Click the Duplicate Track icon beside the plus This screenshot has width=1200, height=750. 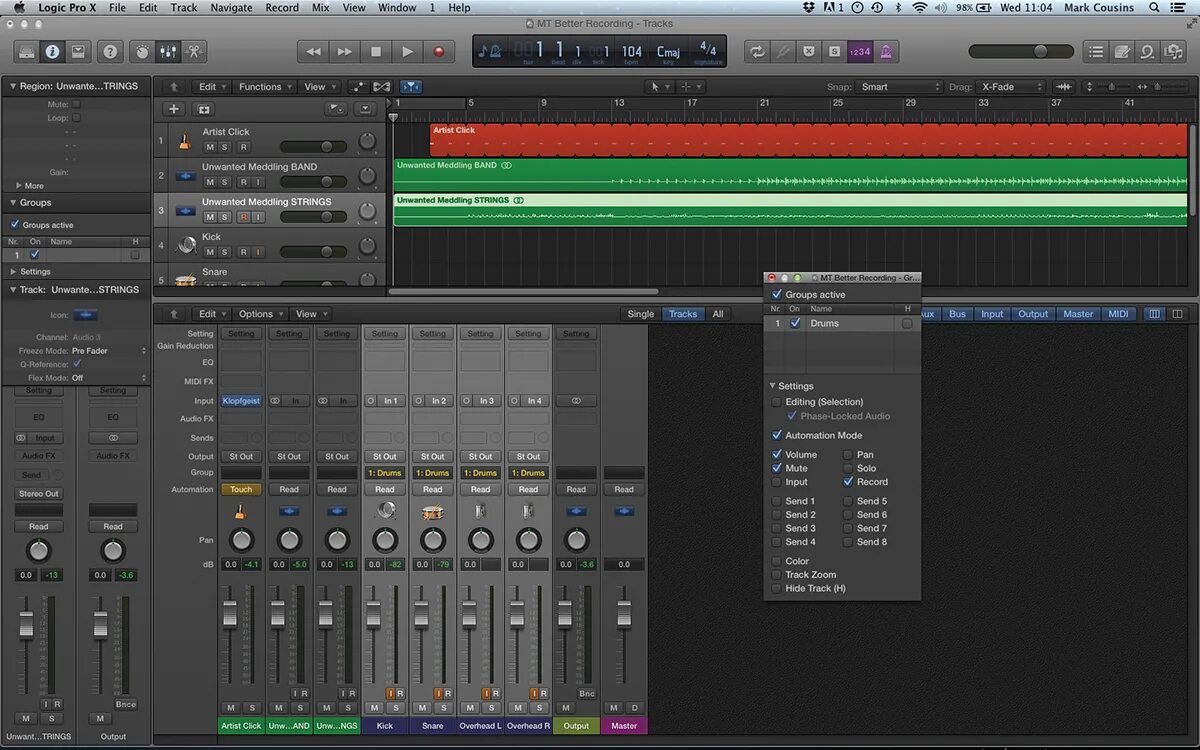(x=204, y=109)
